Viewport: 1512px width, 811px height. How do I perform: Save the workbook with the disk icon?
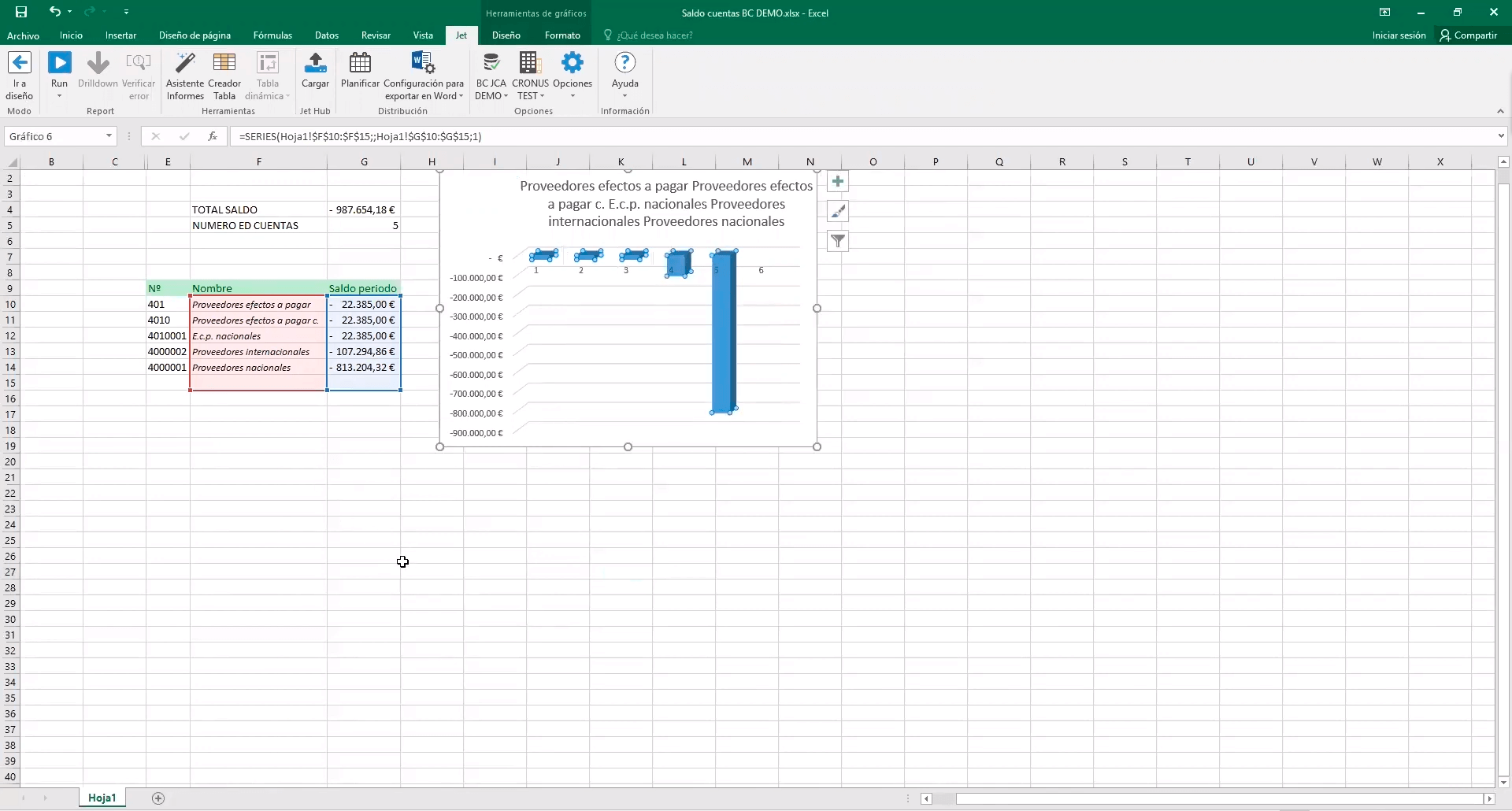pos(21,12)
